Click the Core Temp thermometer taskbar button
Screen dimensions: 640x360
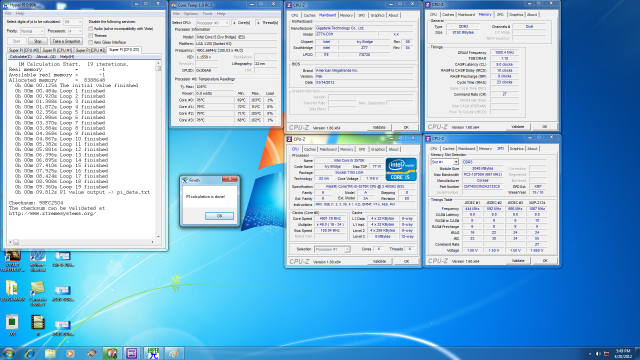112,353
